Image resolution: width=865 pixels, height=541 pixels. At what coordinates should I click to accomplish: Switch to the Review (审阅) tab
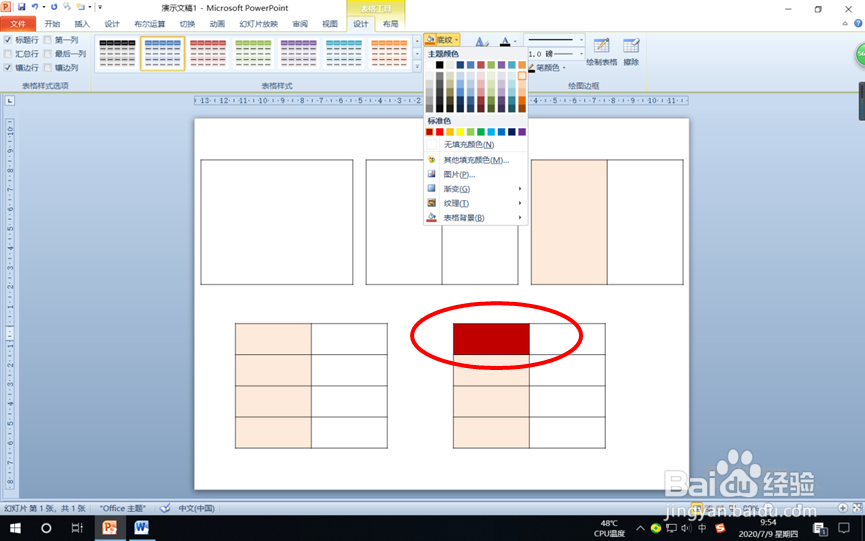(x=300, y=24)
